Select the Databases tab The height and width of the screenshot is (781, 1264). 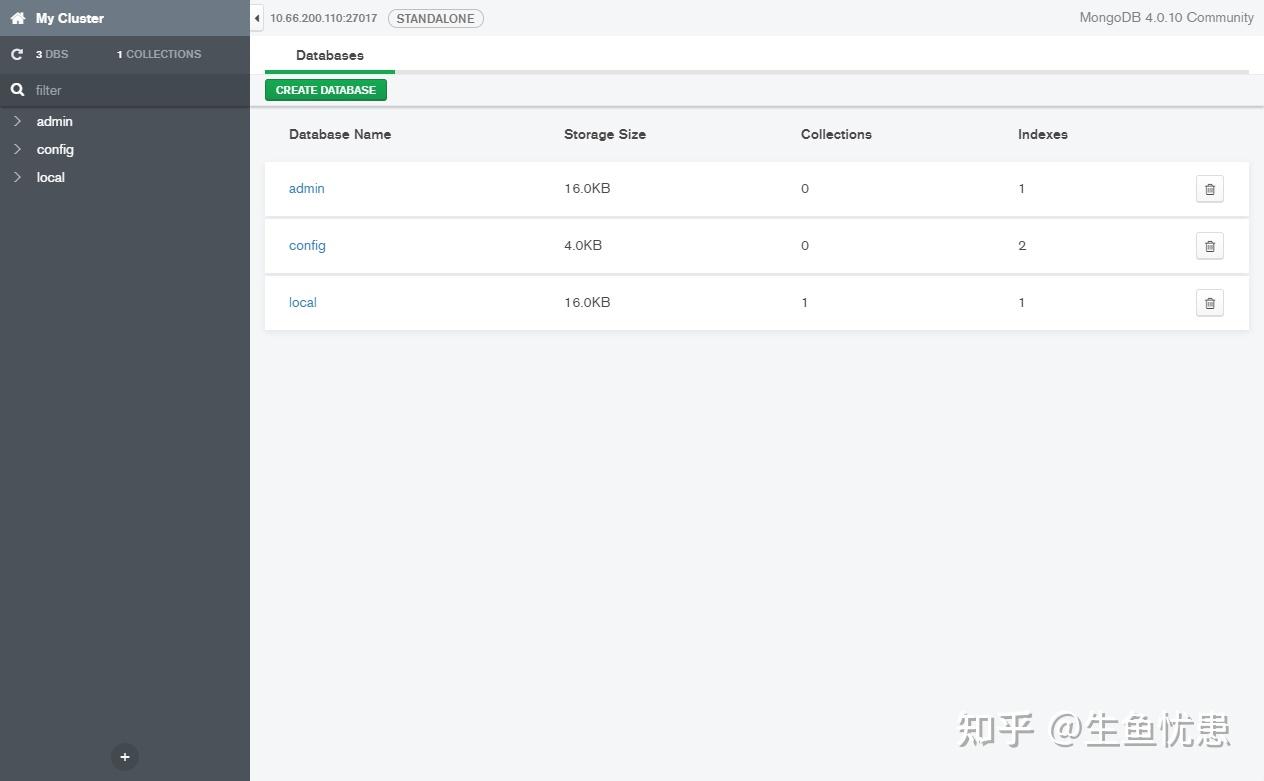(x=329, y=55)
